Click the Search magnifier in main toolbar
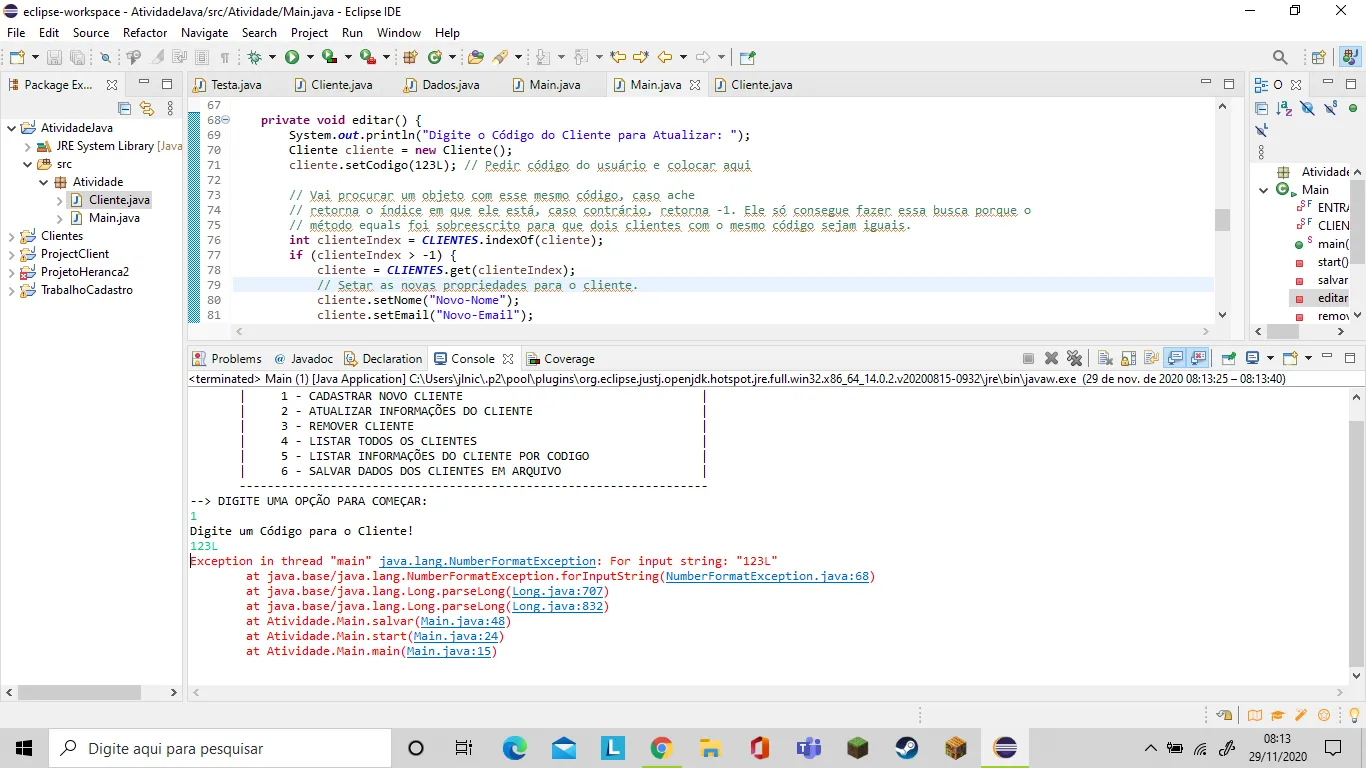 (x=1280, y=58)
